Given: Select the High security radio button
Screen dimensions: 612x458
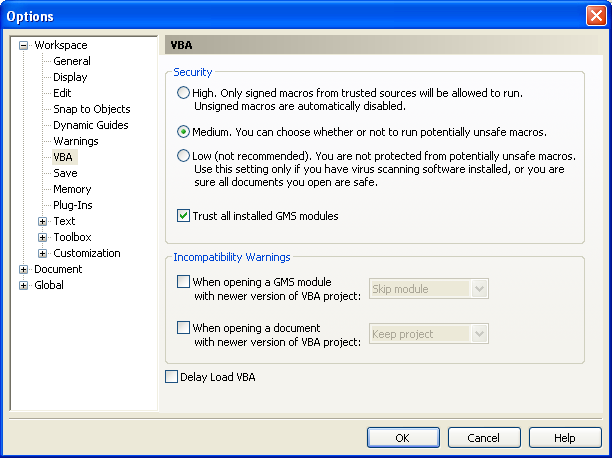Looking at the screenshot, I should click(x=183, y=93).
